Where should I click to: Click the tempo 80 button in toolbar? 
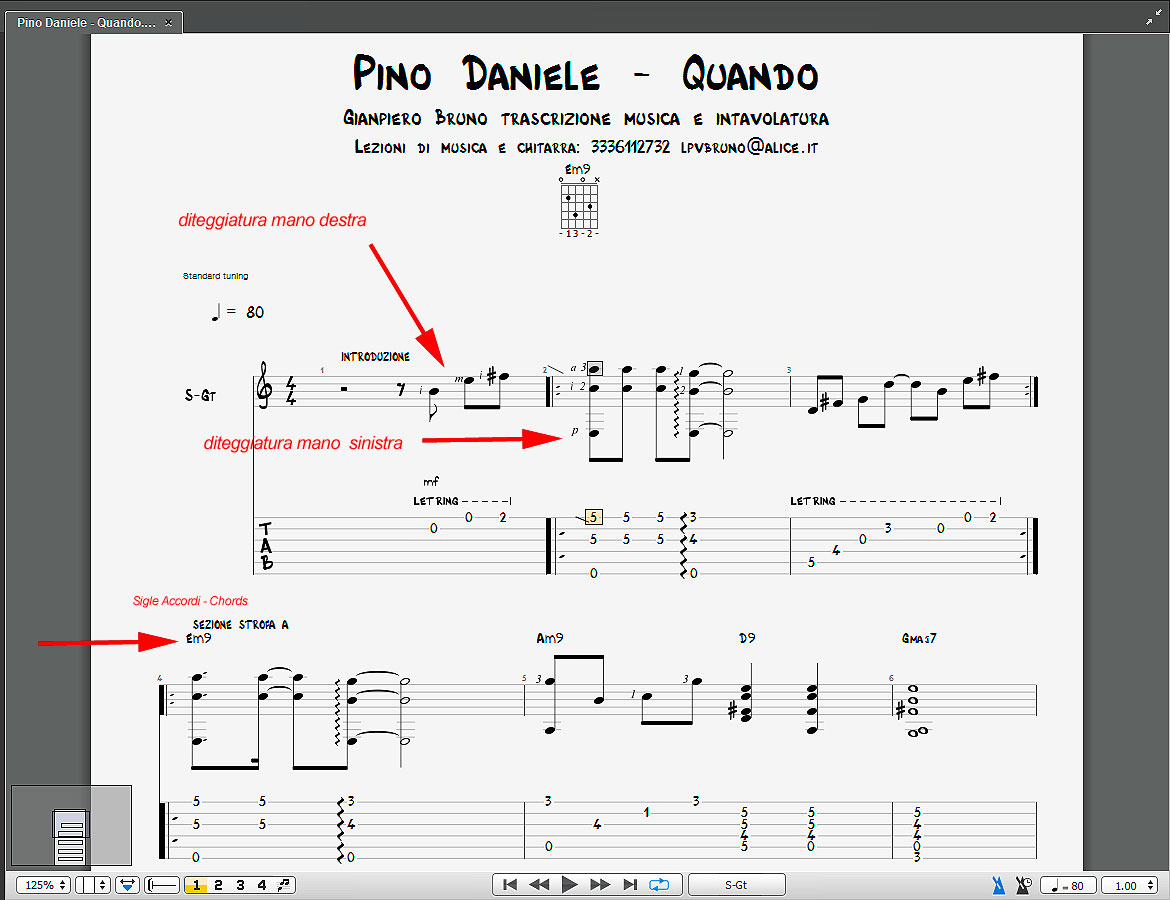point(1068,885)
